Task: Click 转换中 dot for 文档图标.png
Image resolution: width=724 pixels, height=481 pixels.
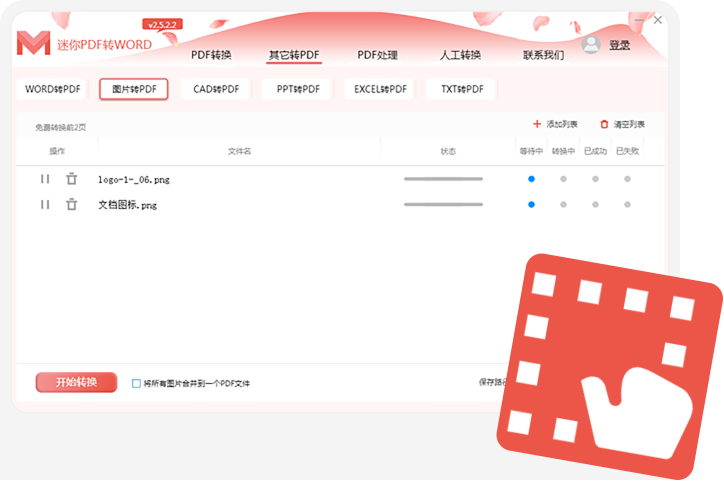Action: (x=563, y=204)
